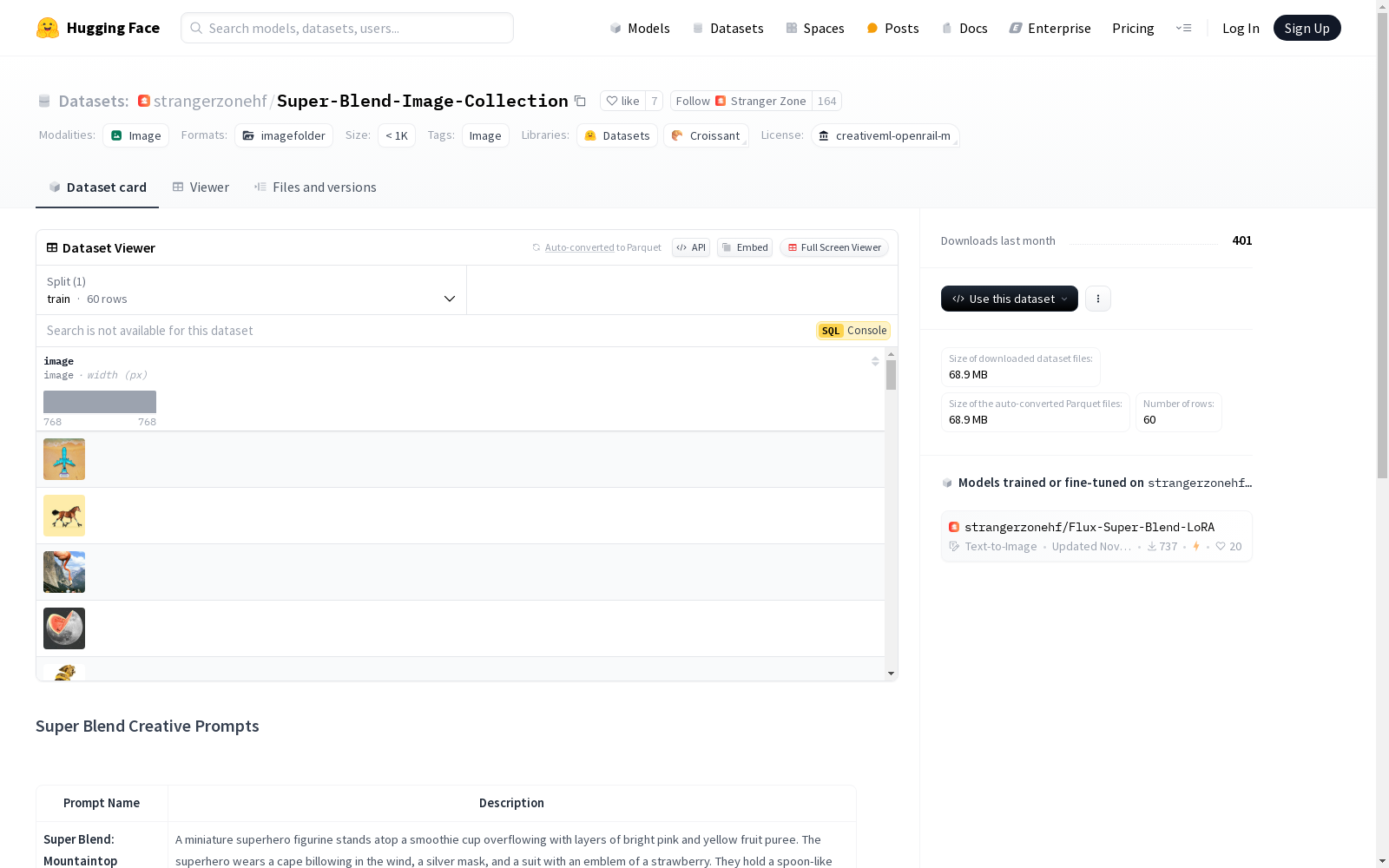Click the like count 7
The image size is (1389, 868).
point(655,101)
